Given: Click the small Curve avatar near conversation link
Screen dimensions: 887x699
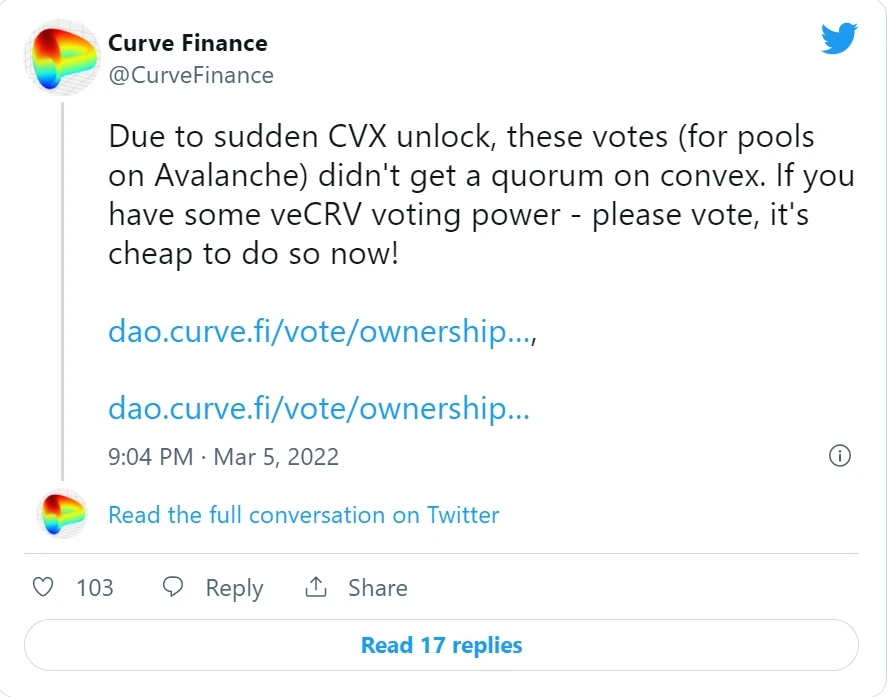Looking at the screenshot, I should click(62, 514).
